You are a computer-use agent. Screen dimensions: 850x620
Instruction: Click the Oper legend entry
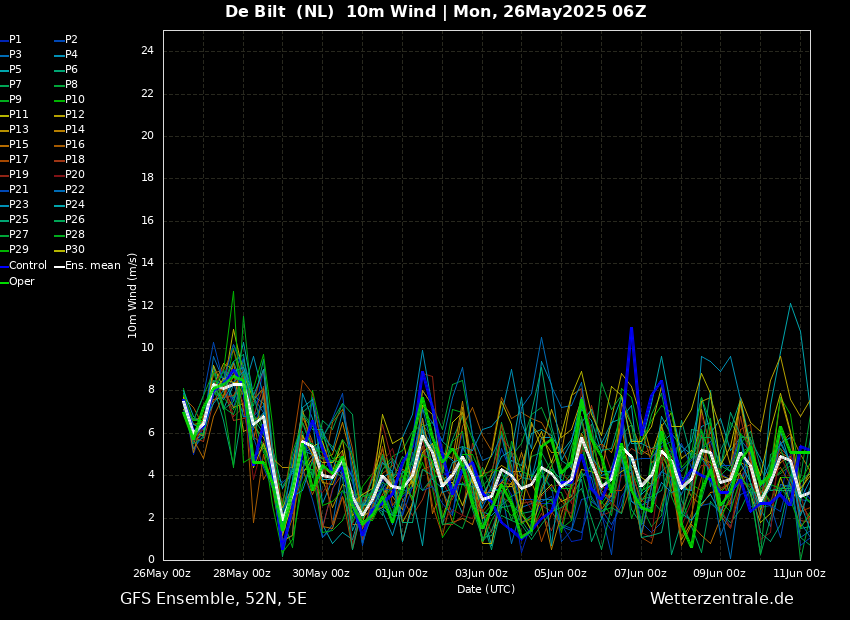pyautogui.click(x=21, y=282)
